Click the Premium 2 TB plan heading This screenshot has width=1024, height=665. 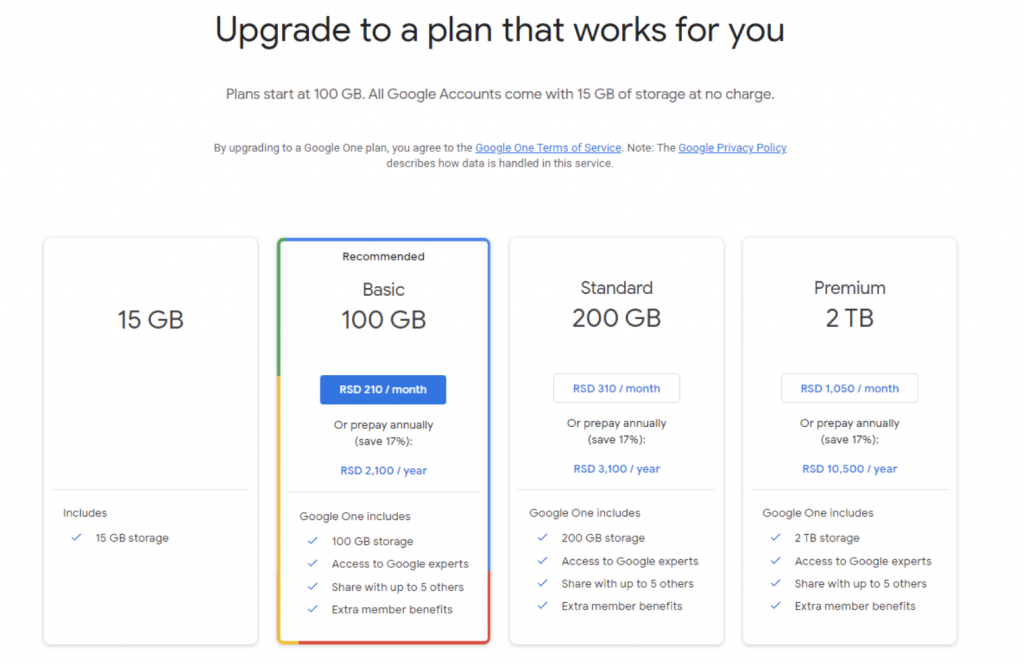tap(849, 303)
